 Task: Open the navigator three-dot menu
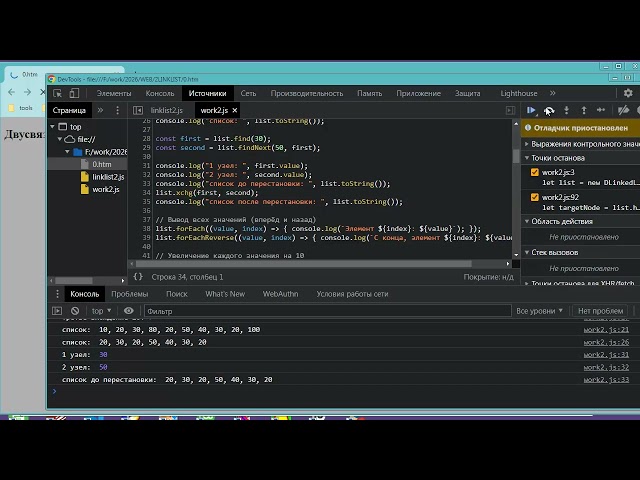click(117, 110)
